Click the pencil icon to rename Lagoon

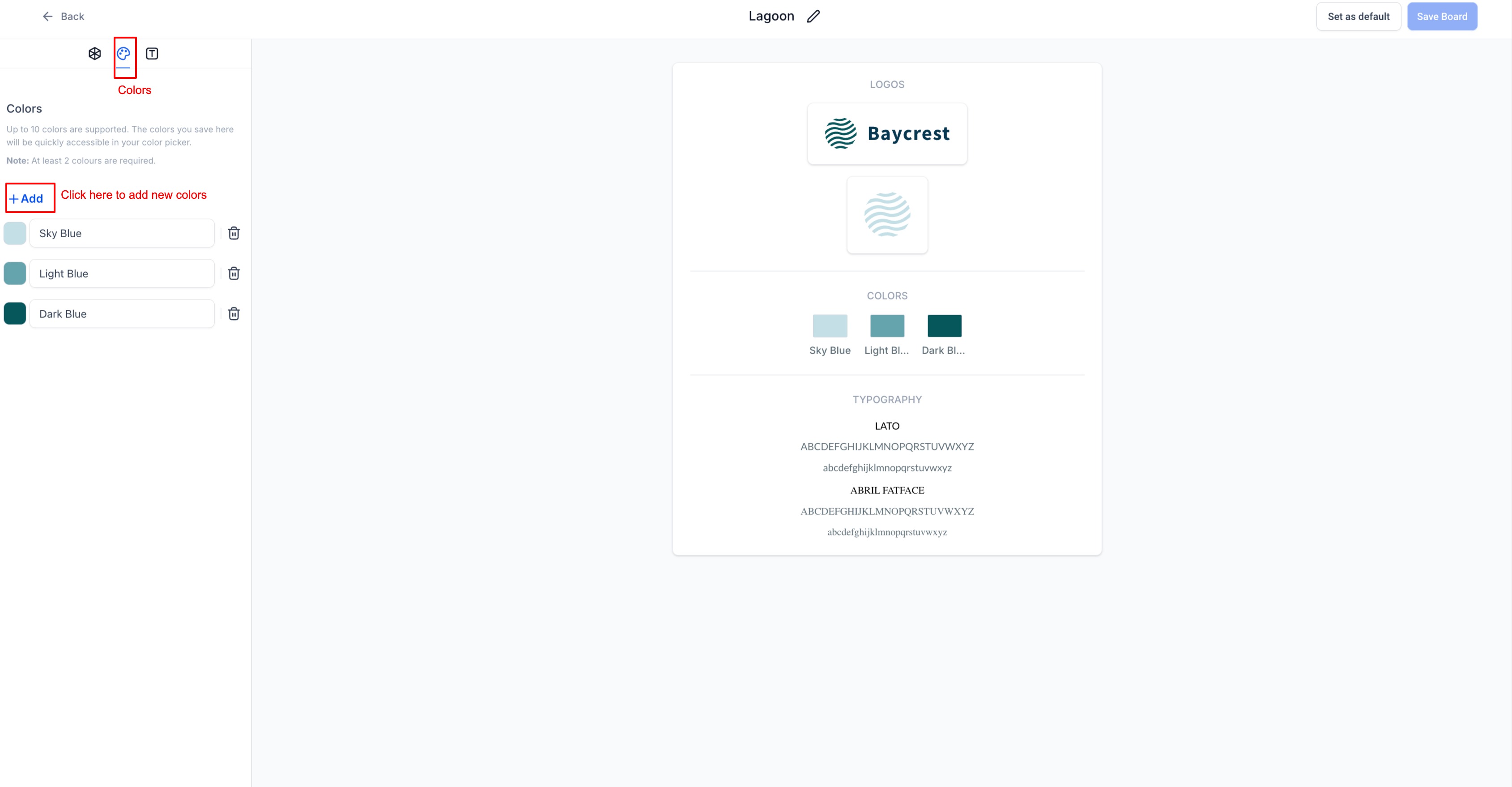[x=813, y=17]
